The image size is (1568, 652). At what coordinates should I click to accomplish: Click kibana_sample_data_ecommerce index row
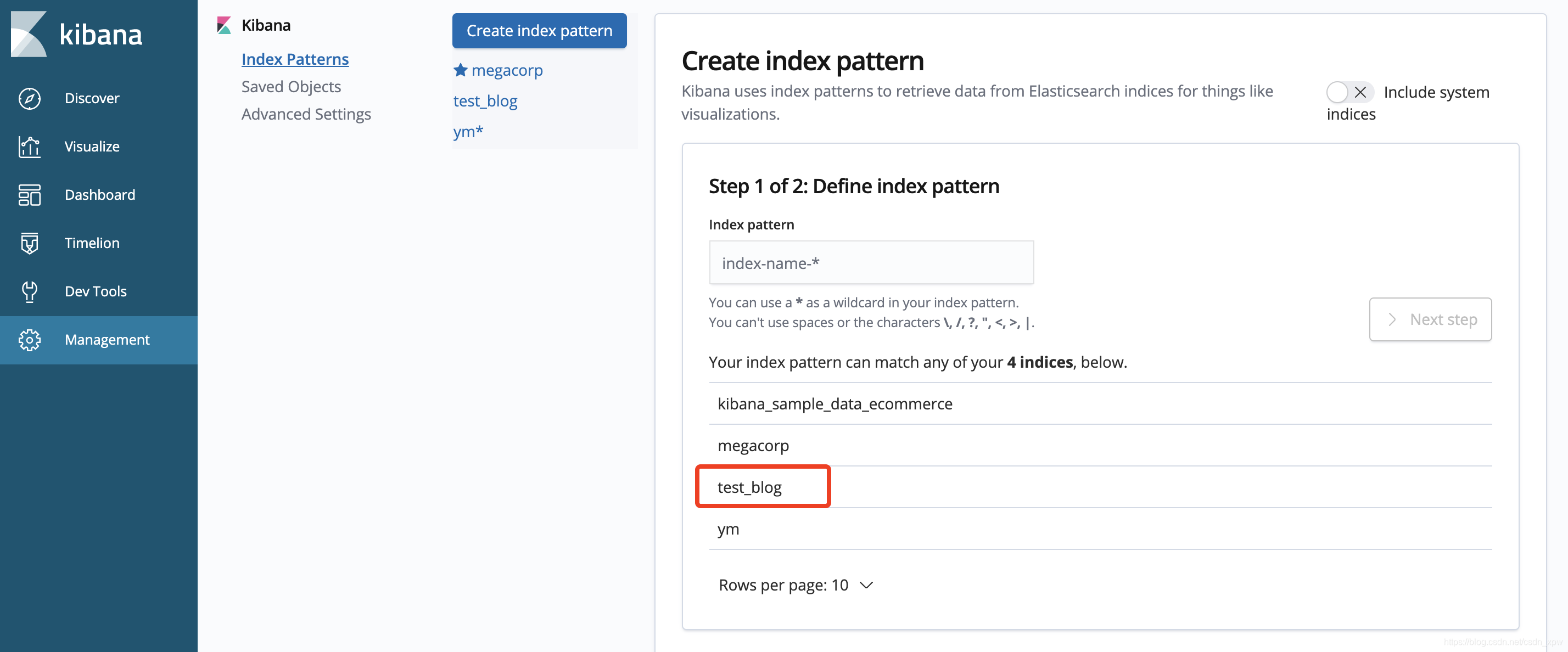pyautogui.click(x=1100, y=404)
